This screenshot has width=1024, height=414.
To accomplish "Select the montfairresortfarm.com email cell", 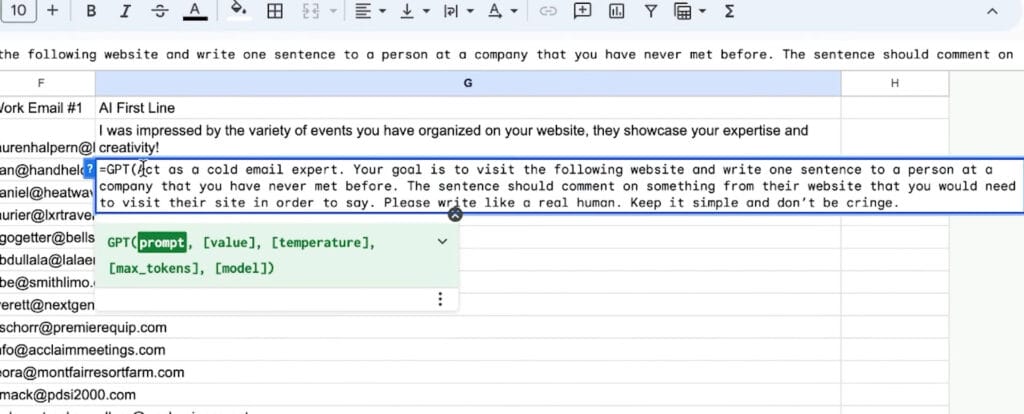I will pos(47,373).
